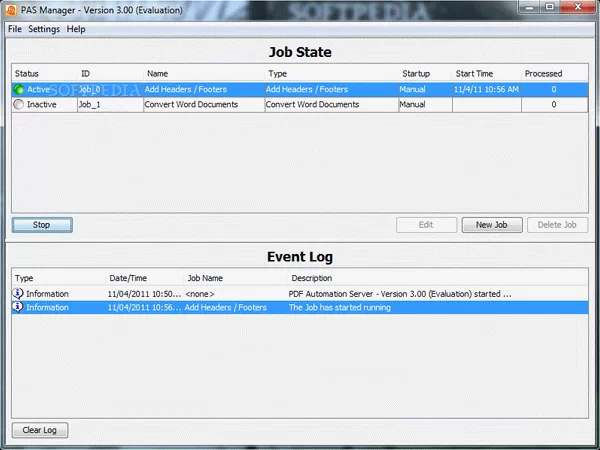
Task: Click 'The Job has started running' description
Action: pyautogui.click(x=340, y=307)
